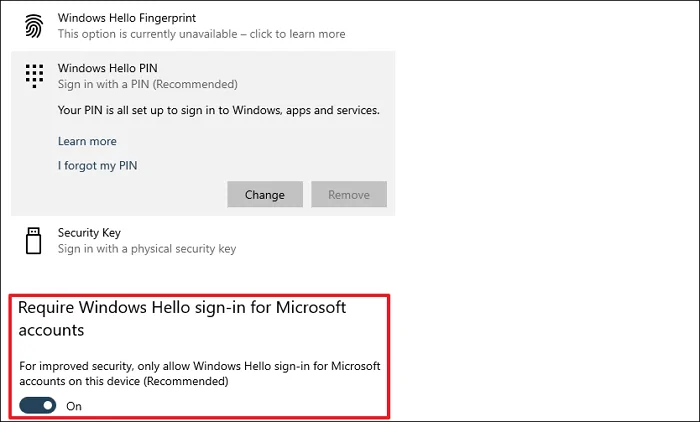This screenshot has width=700, height=422.
Task: Click the Require Windows Hello sign-in heading
Action: pos(182,318)
